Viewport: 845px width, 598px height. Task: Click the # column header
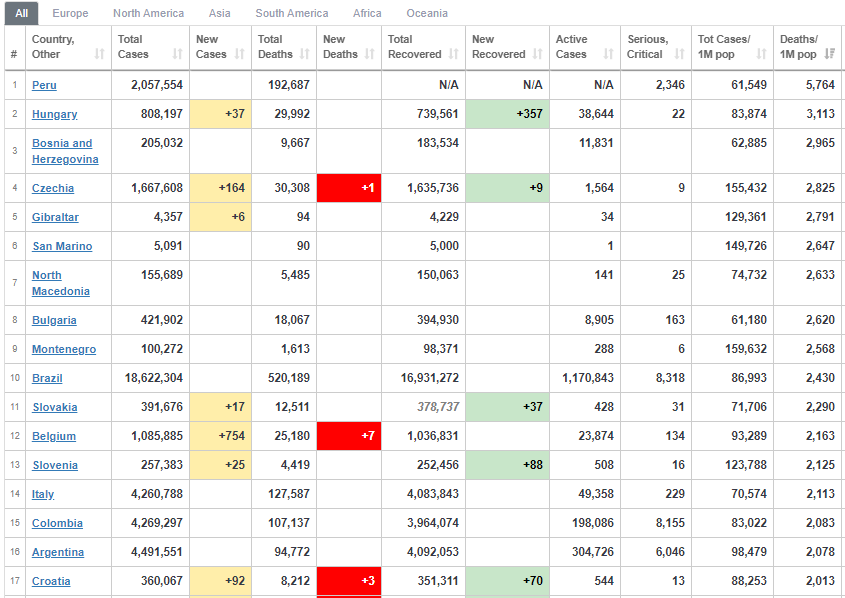coord(15,47)
